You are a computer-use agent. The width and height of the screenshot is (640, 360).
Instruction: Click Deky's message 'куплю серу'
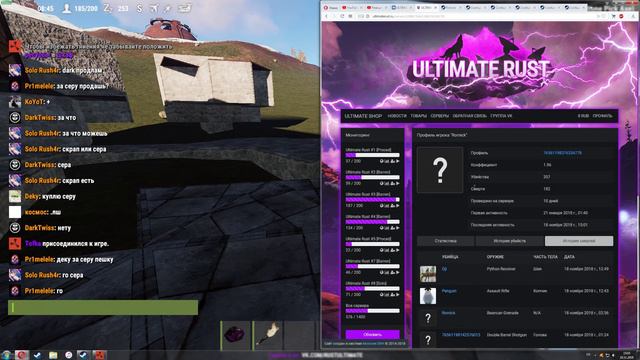coord(58,196)
